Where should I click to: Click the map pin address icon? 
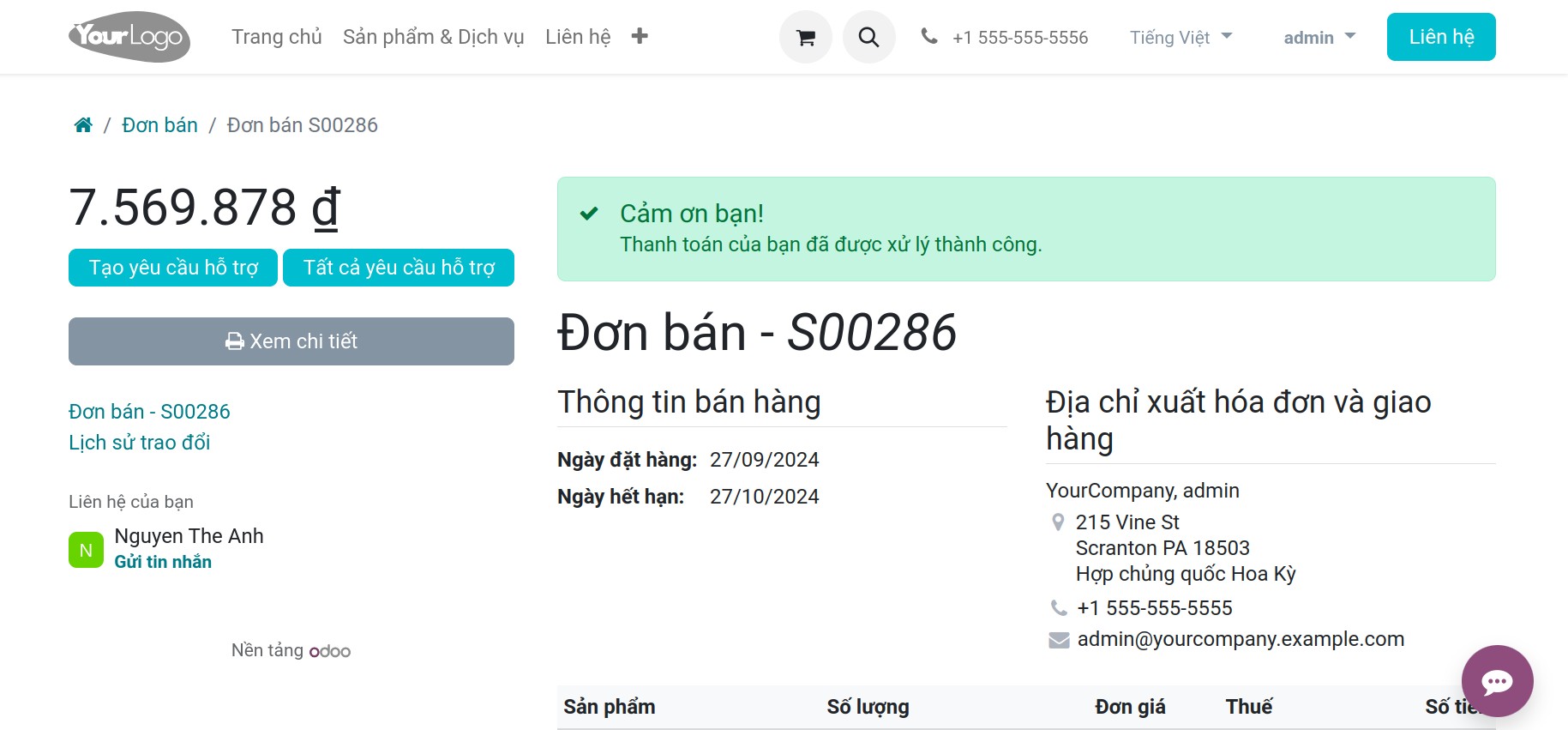tap(1058, 522)
